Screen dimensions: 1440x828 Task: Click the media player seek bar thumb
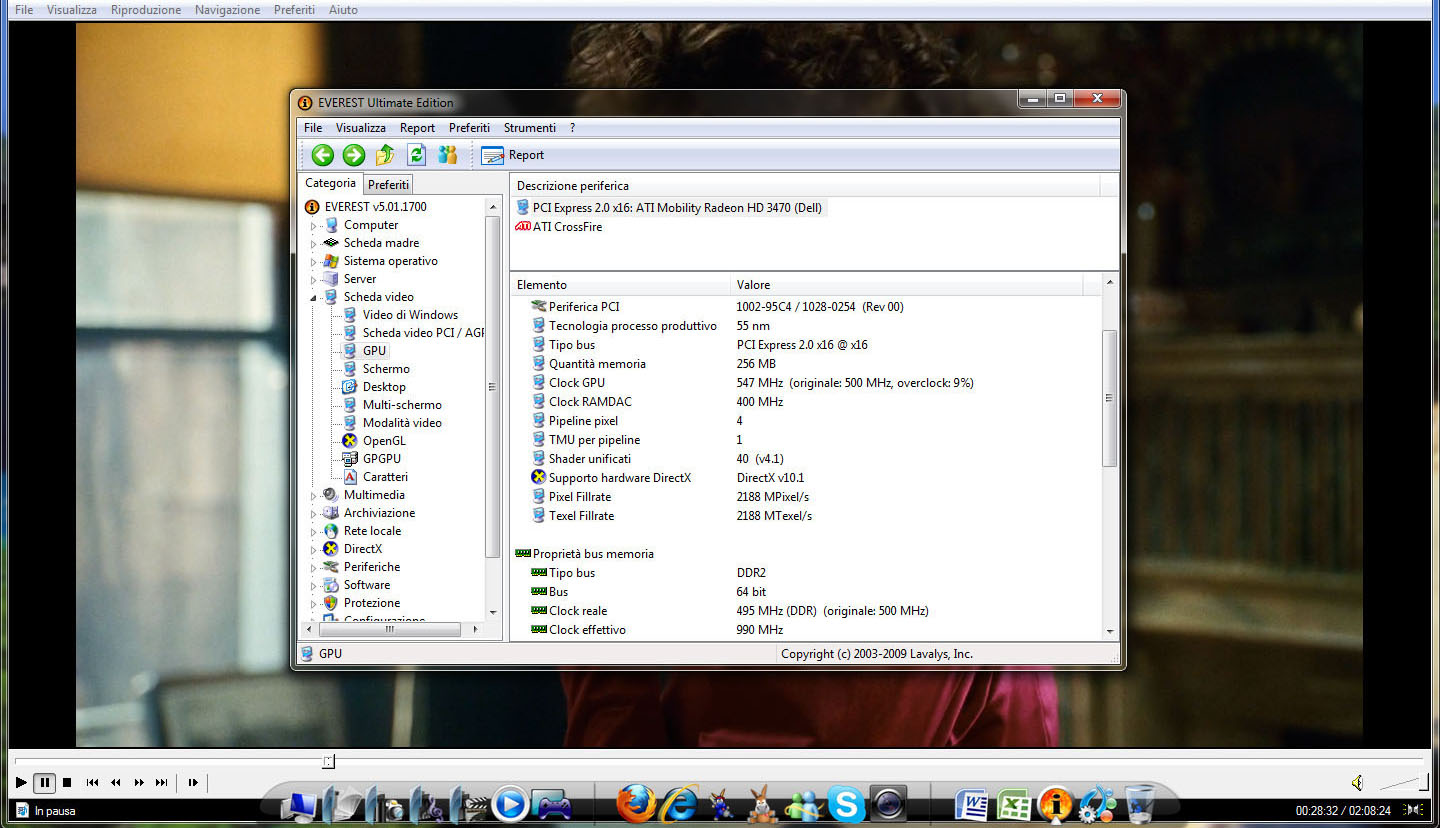[x=328, y=762]
